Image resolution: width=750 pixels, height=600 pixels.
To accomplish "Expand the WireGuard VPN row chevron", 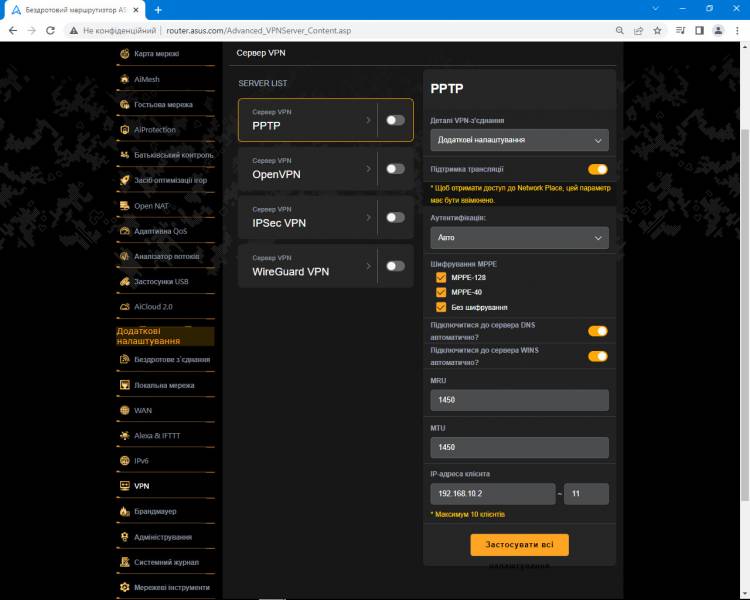I will (368, 266).
